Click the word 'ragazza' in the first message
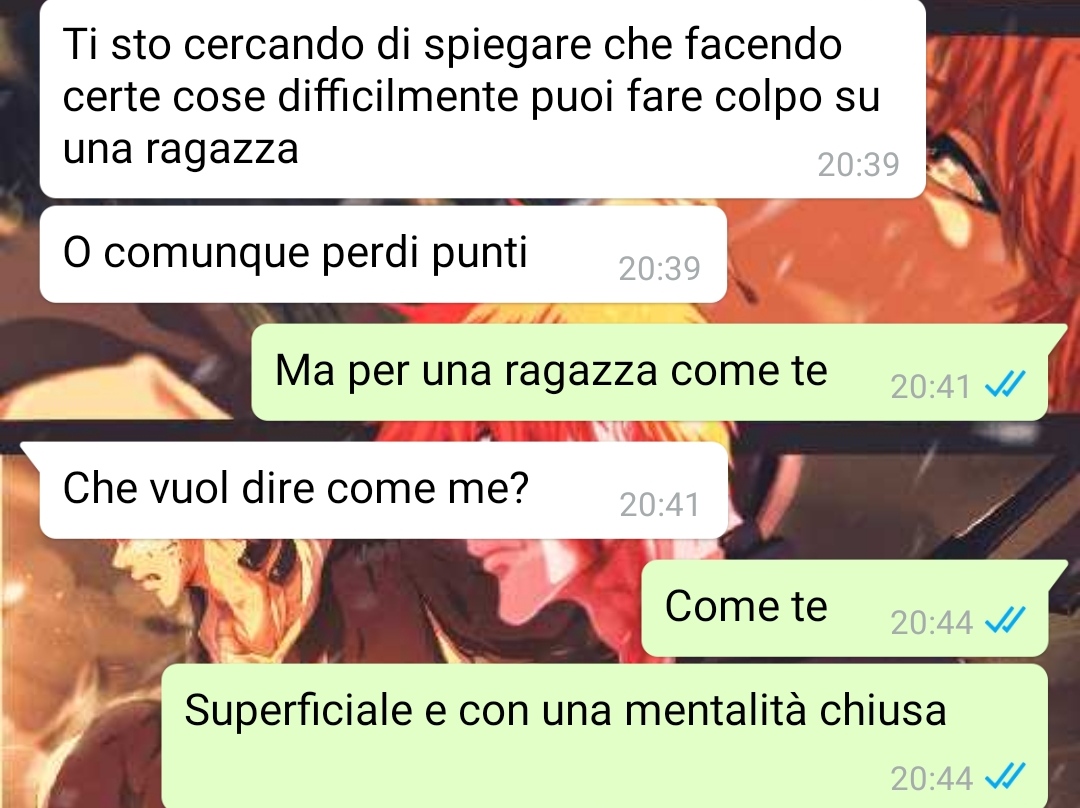 (x=222, y=149)
